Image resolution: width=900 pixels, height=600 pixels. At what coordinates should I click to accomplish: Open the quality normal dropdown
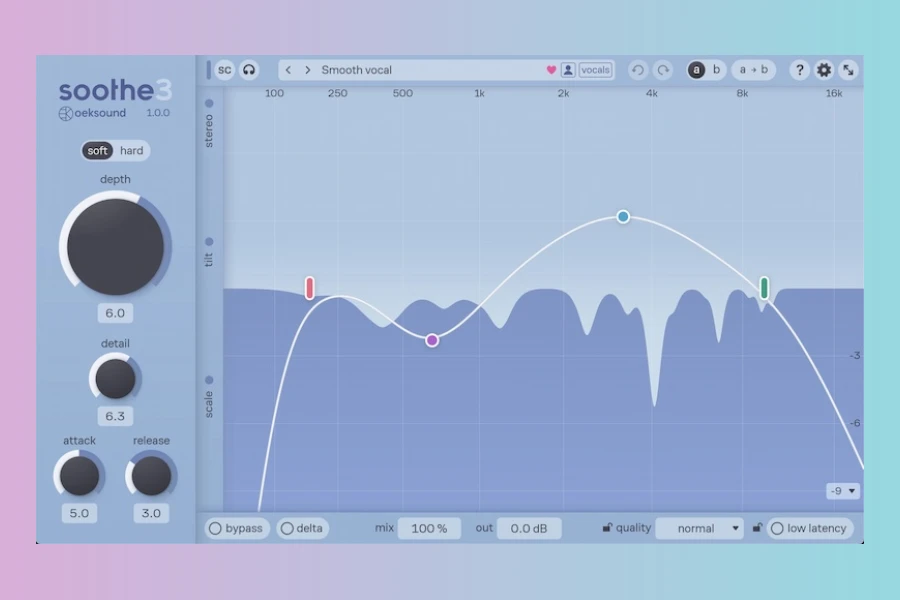700,528
